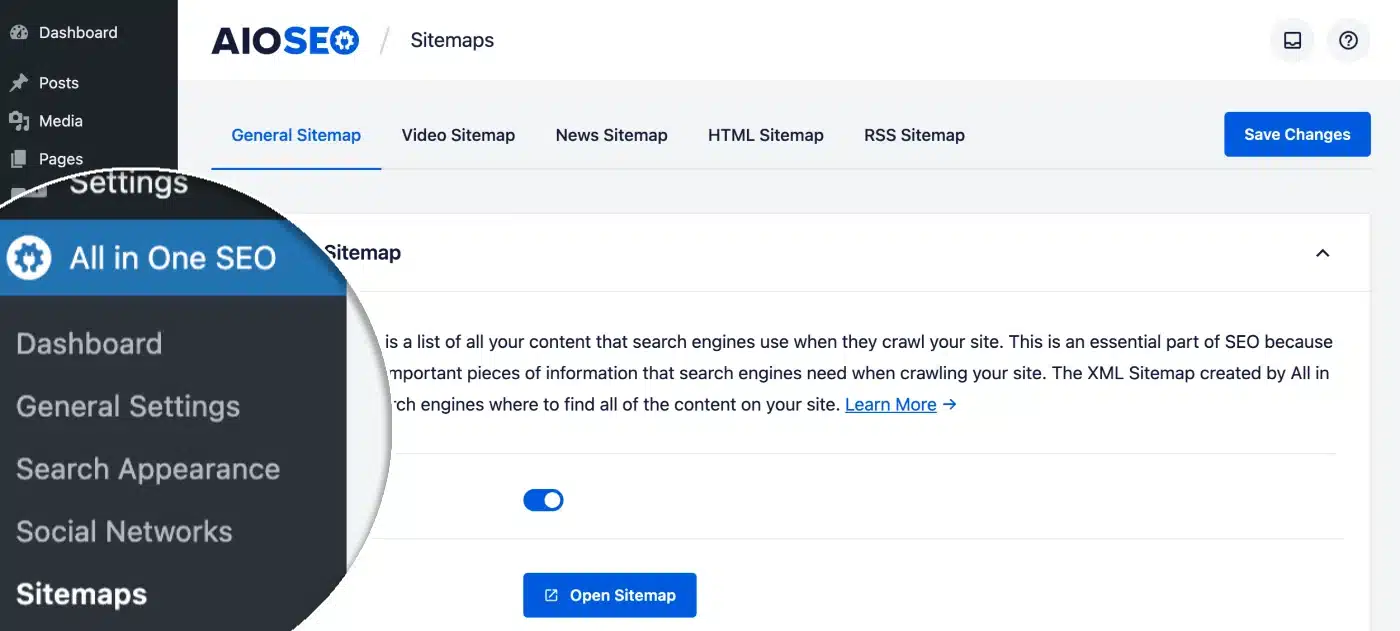Follow the Learn More link
This screenshot has height=631, width=1400.
point(889,404)
